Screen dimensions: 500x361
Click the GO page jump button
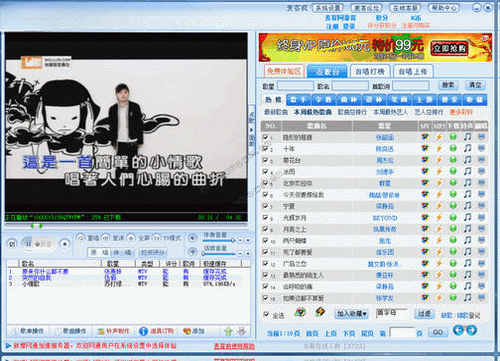coord(438,332)
